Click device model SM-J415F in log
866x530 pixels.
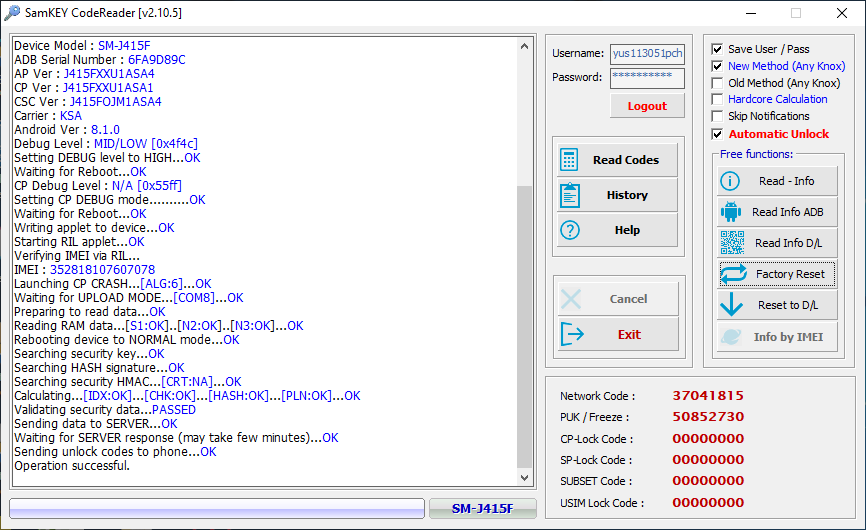tap(124, 46)
